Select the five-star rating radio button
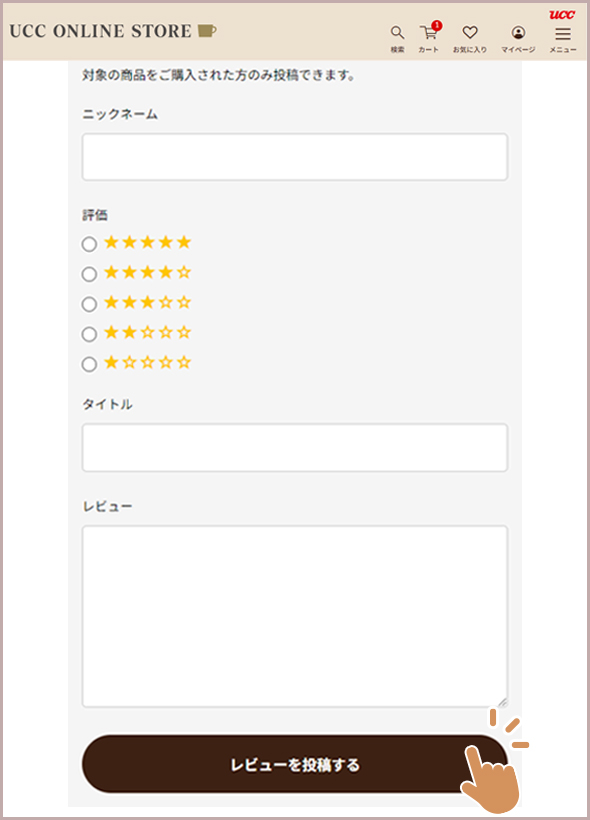The height and width of the screenshot is (820, 590). 89,244
